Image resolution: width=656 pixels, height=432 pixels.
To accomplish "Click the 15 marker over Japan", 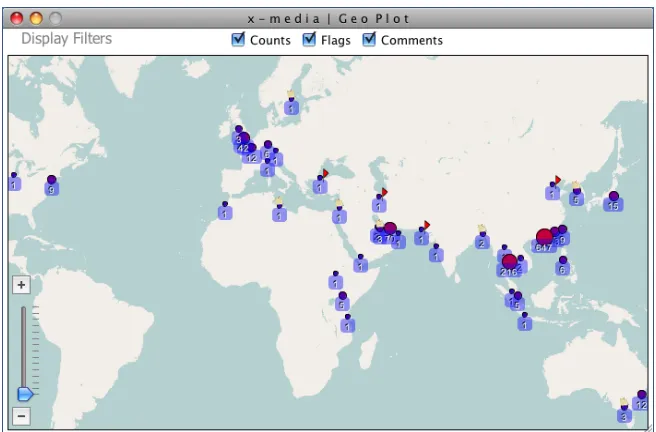I will point(613,204).
